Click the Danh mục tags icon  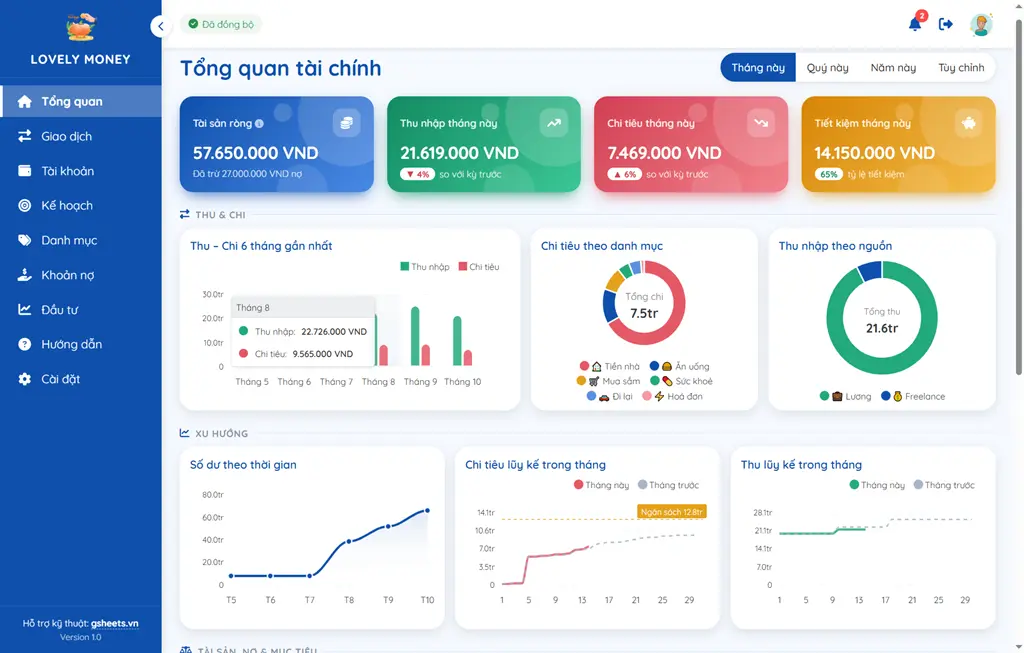click(x=24, y=240)
